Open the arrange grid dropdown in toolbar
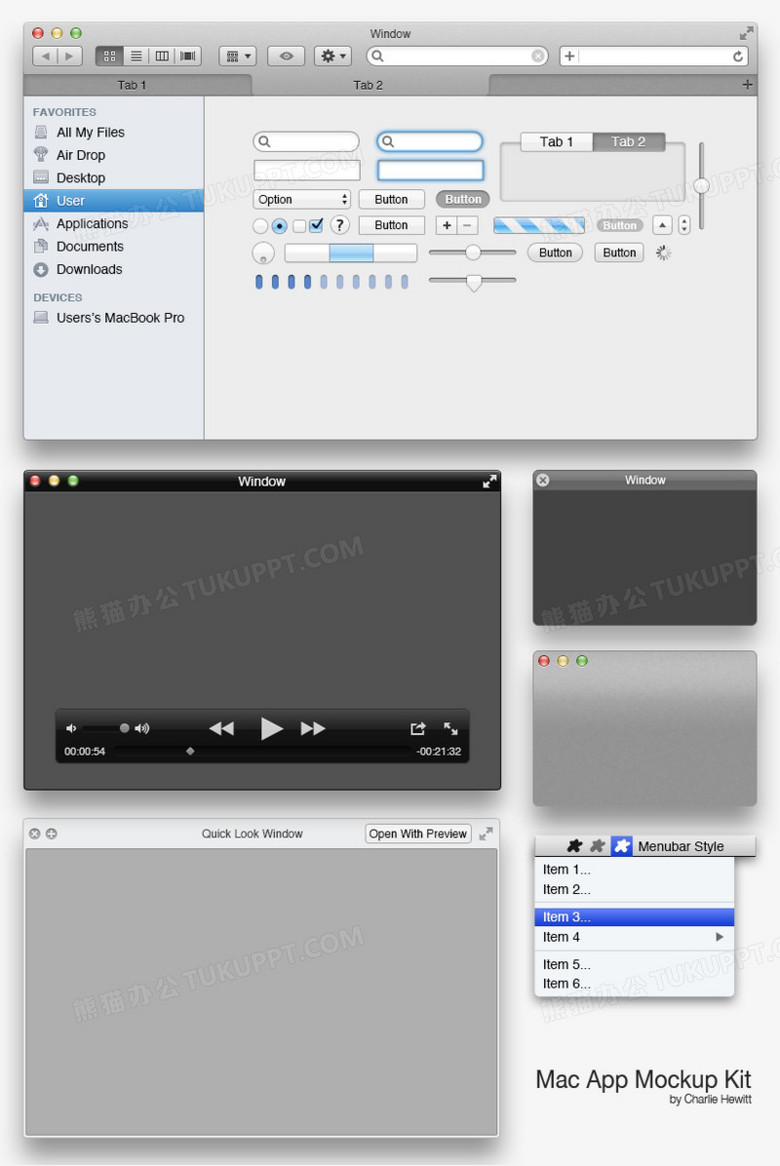 pyautogui.click(x=238, y=57)
